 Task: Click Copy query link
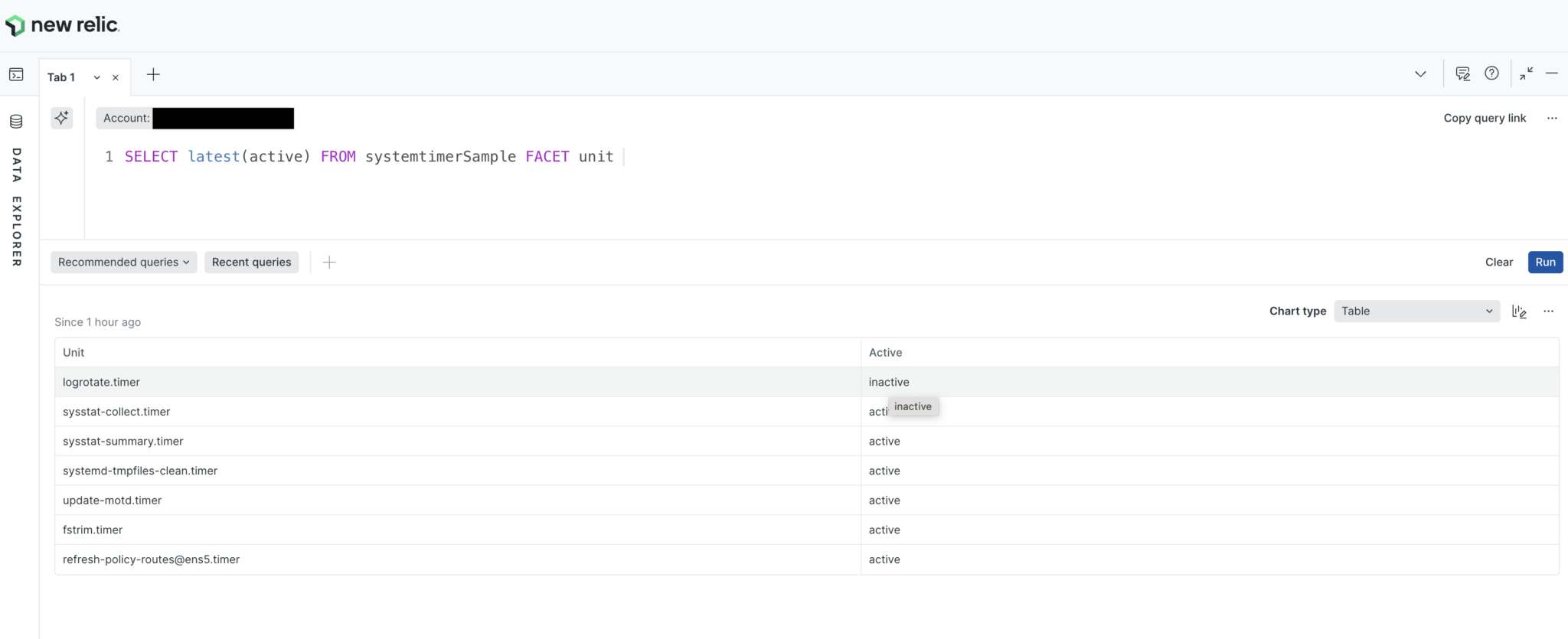[1485, 118]
